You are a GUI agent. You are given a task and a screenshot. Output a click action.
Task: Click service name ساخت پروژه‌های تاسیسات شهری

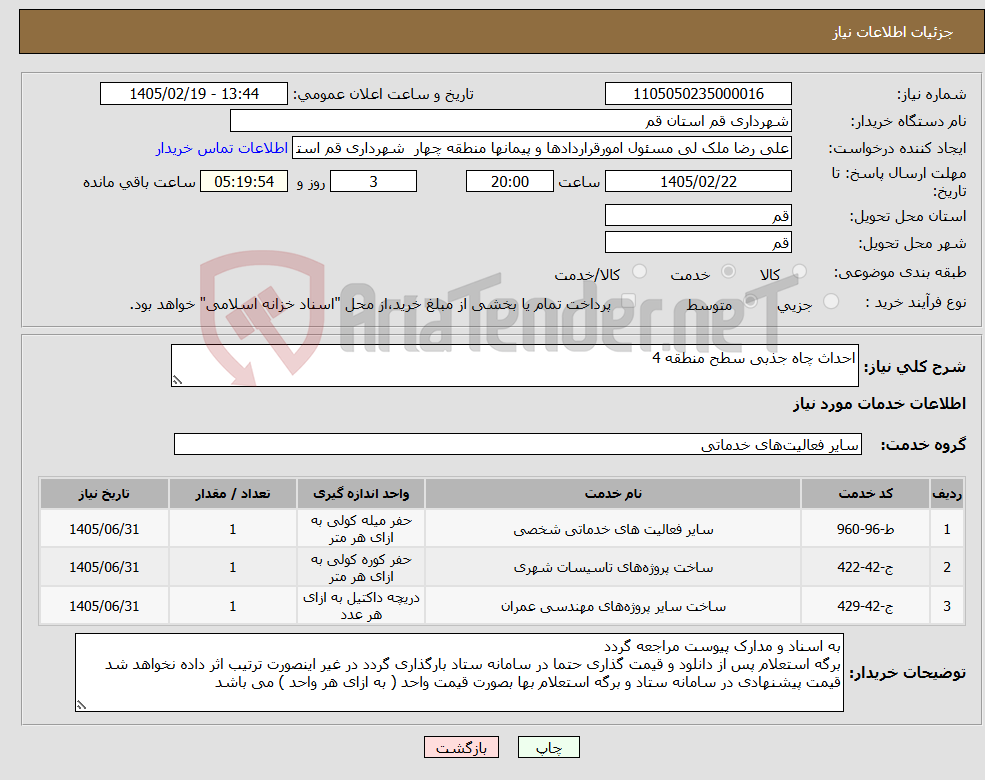[613, 568]
